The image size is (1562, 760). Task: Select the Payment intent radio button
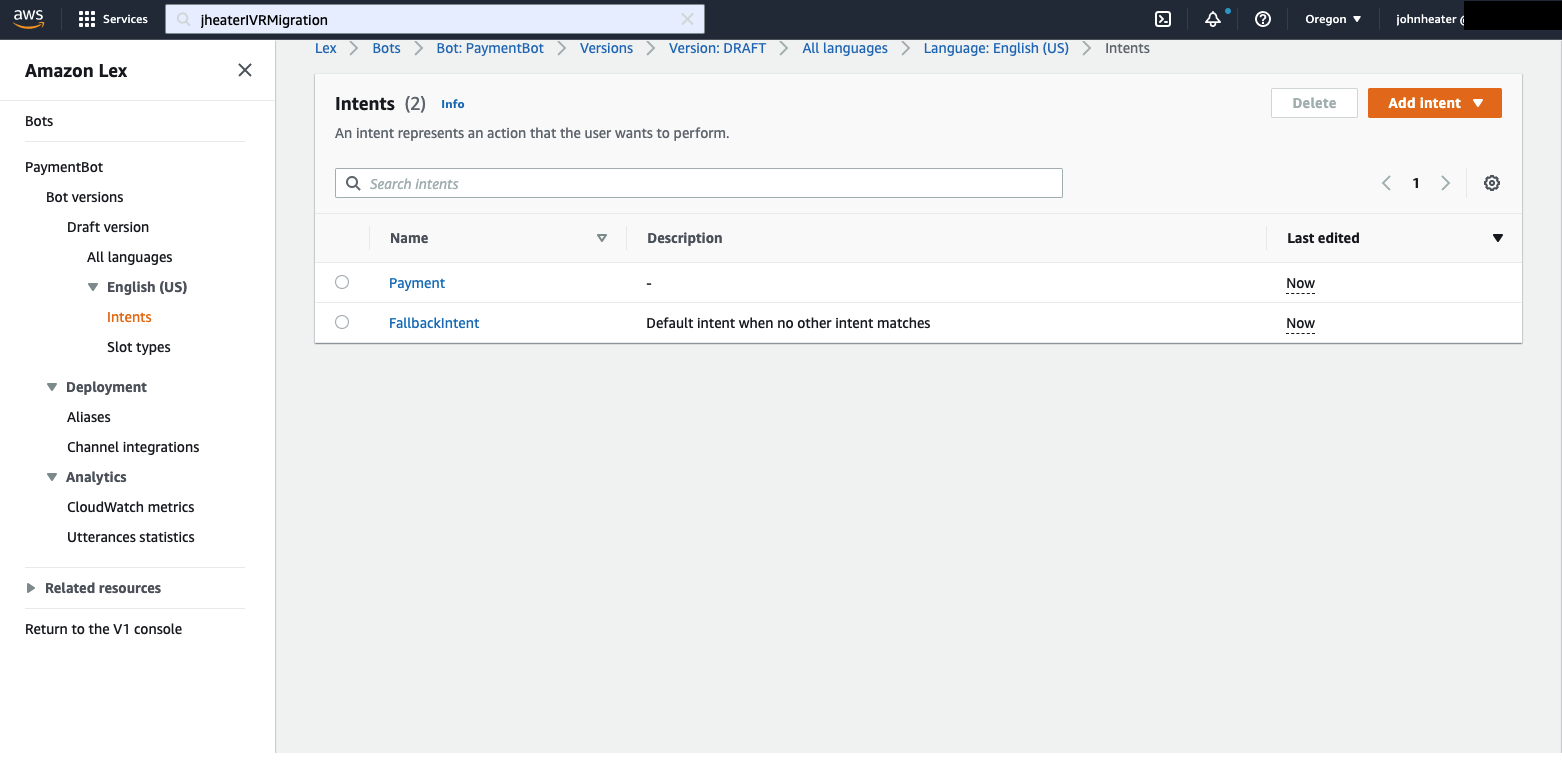coord(342,283)
